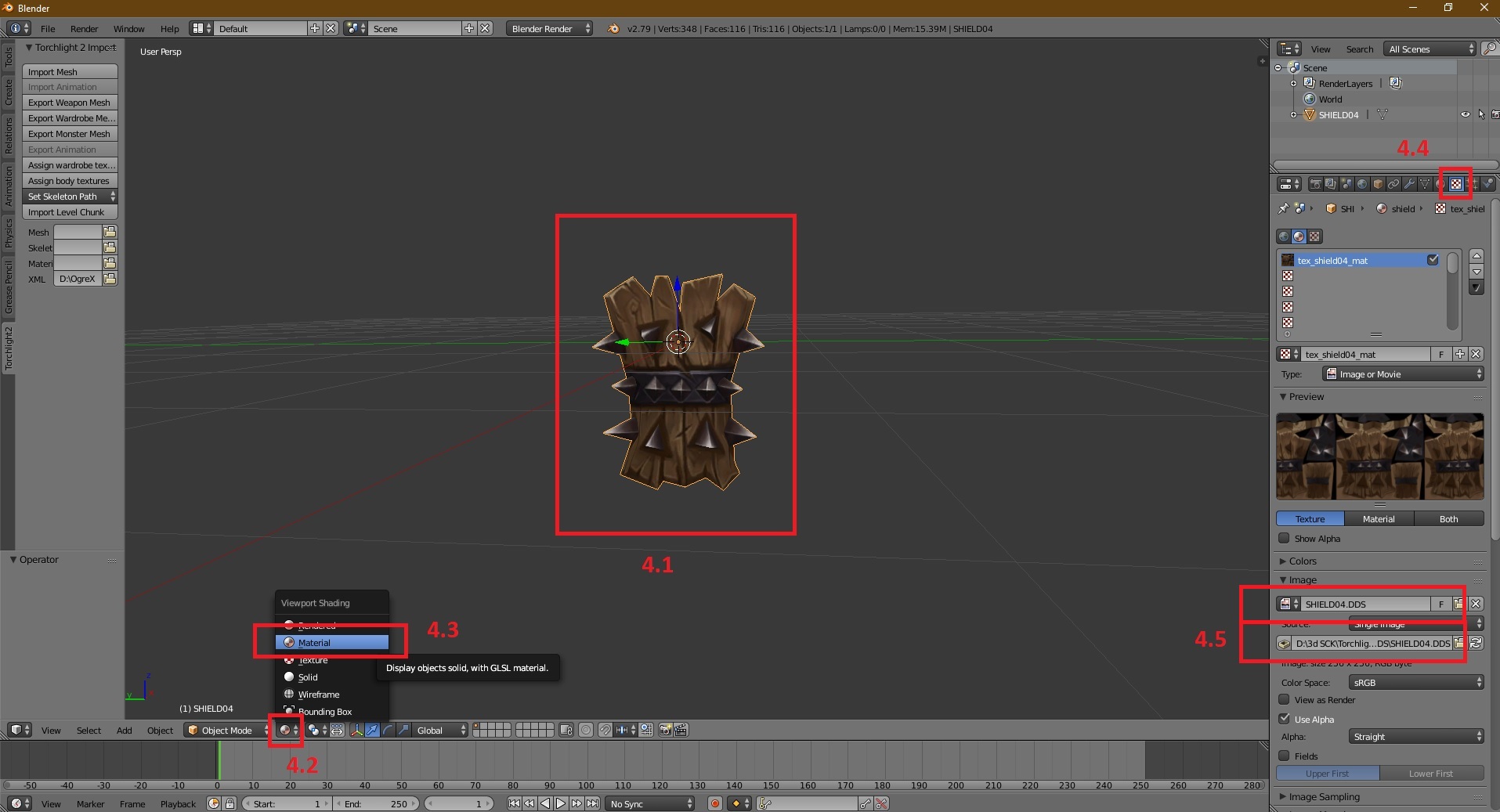Click the translate manipulator arrow icon
Screen dimensions: 1500x812
pyautogui.click(x=372, y=730)
